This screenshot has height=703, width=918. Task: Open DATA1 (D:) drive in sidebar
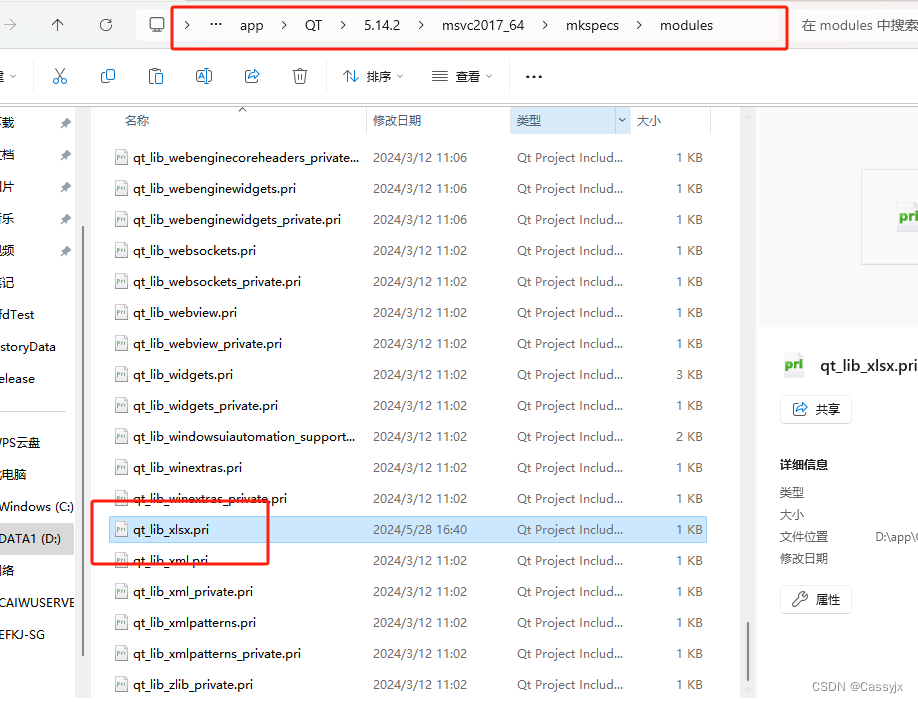click(36, 539)
